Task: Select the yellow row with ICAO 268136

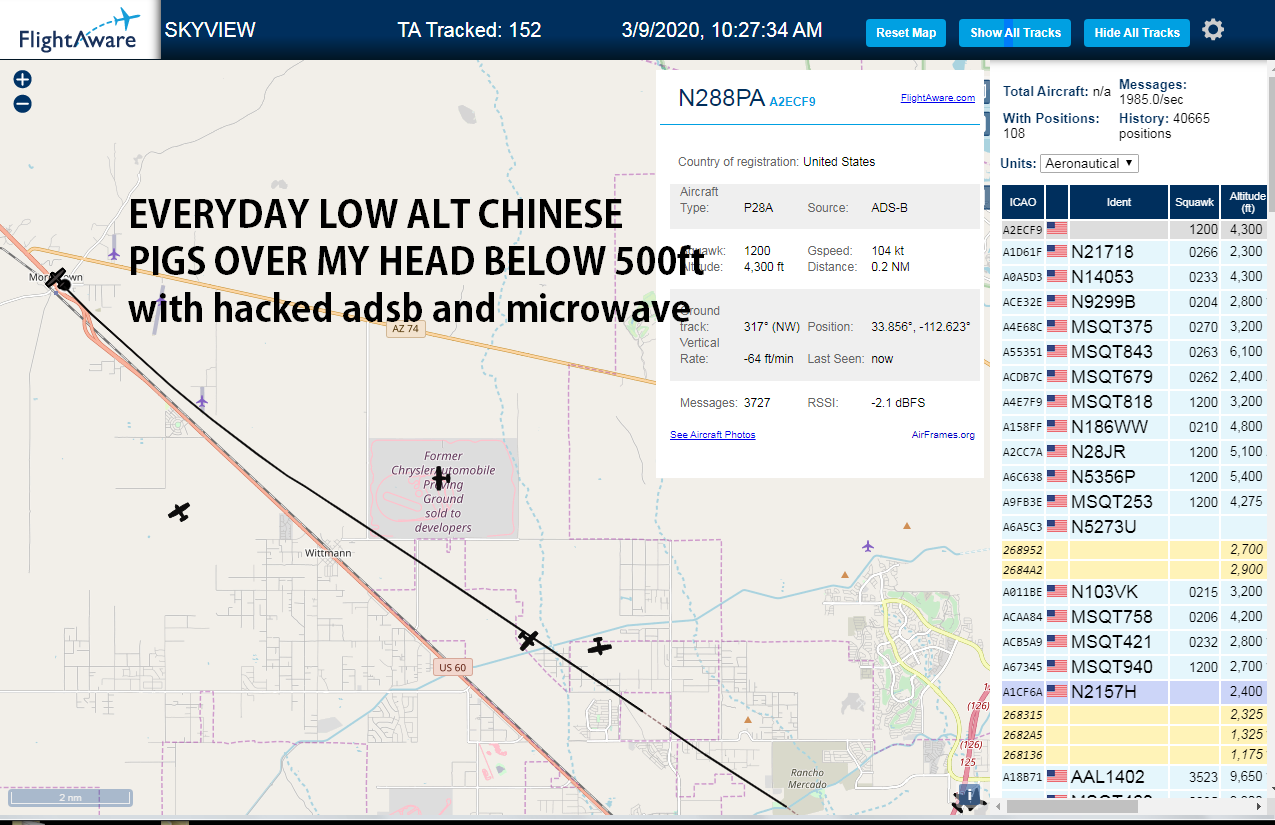Action: coord(1135,754)
